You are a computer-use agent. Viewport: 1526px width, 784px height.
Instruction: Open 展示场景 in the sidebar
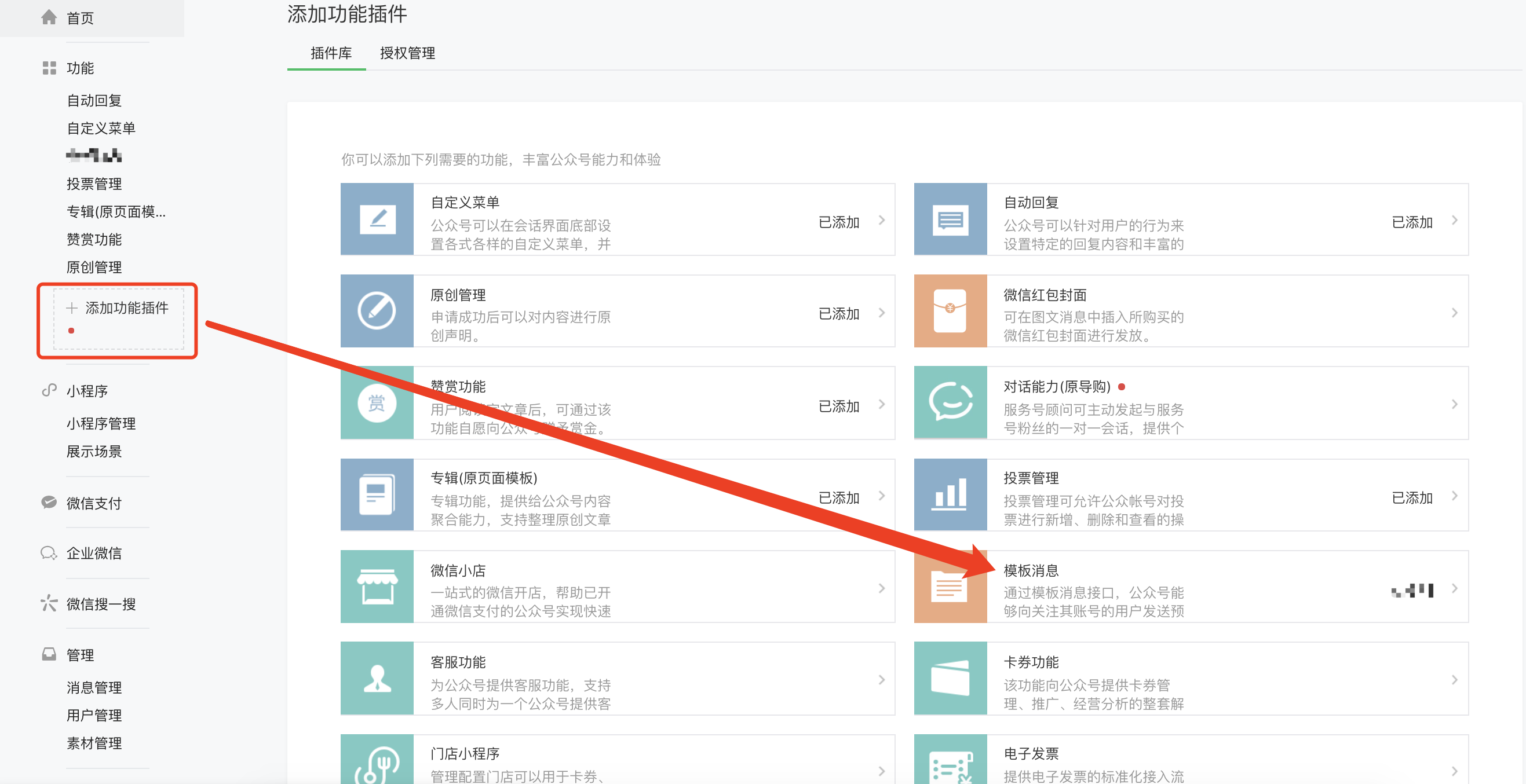pos(94,452)
